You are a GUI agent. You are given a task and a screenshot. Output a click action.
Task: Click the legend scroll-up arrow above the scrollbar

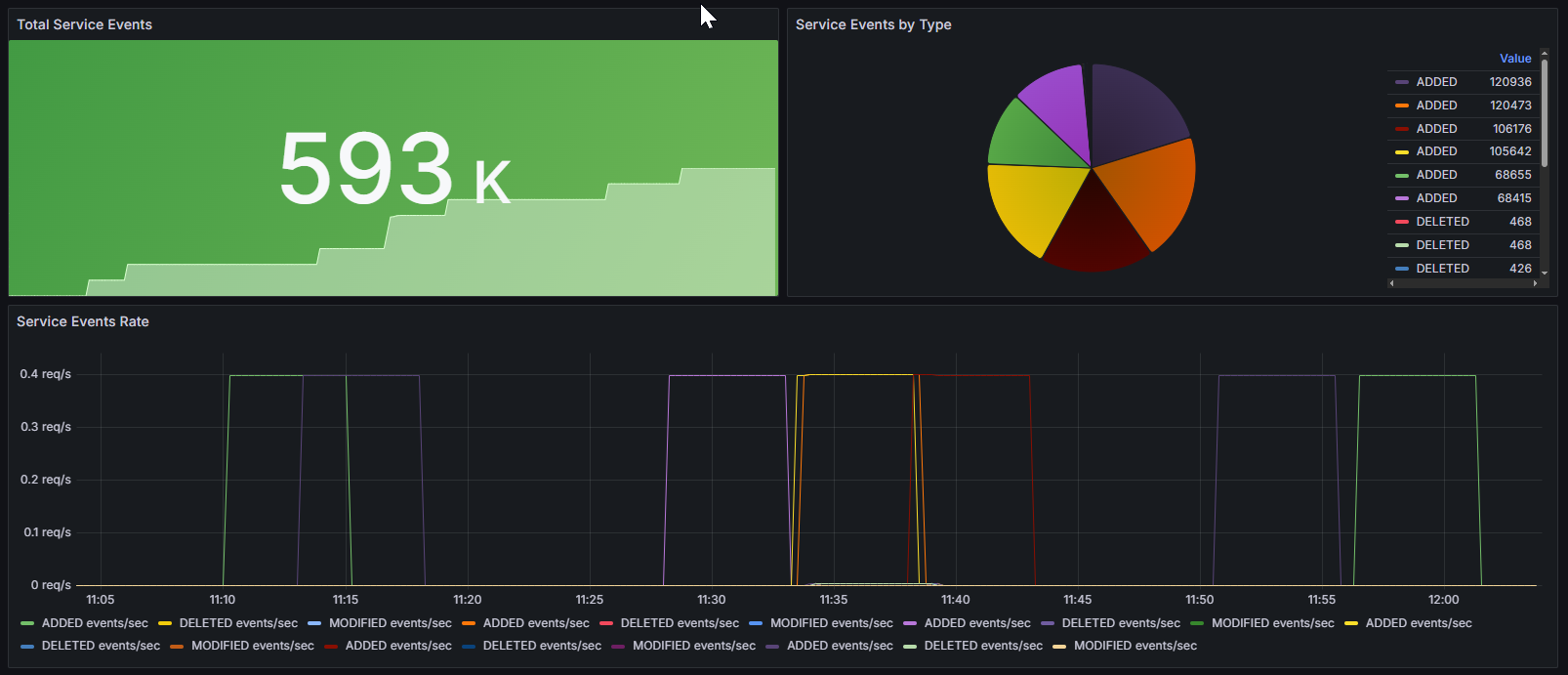coord(1545,53)
